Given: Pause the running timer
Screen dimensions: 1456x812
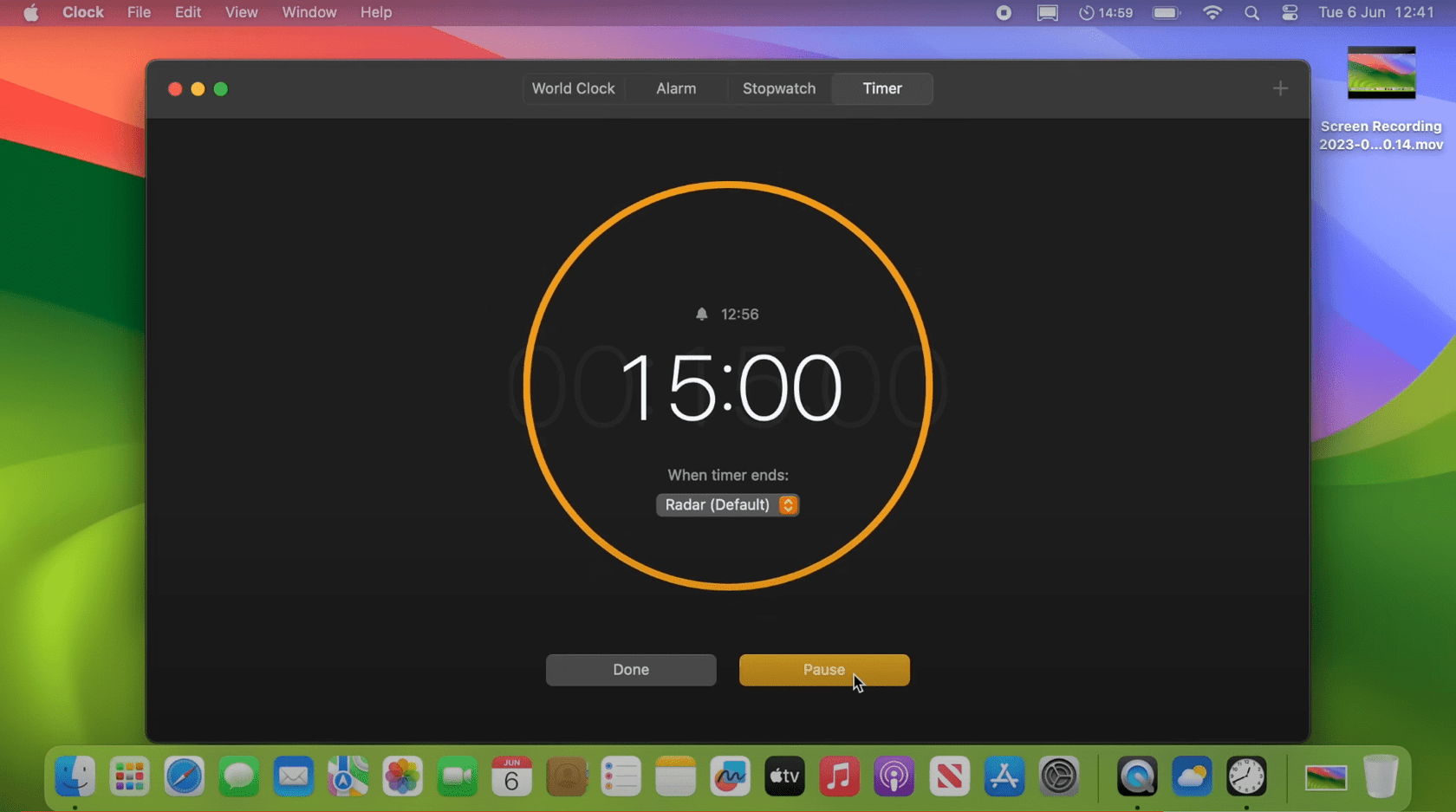Looking at the screenshot, I should [x=823, y=670].
